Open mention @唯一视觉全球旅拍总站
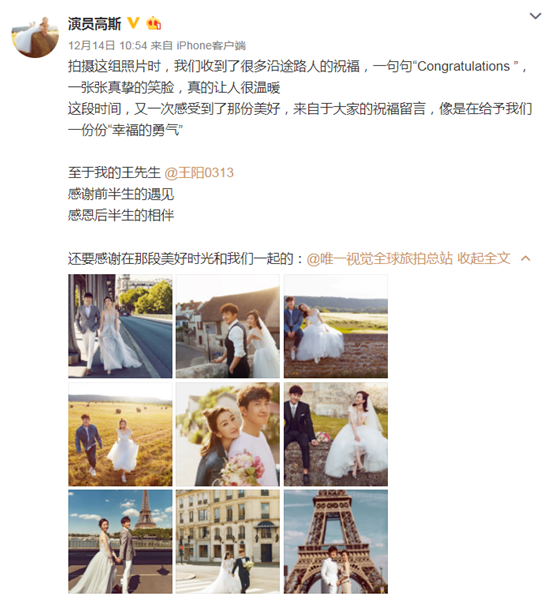 click(x=379, y=258)
